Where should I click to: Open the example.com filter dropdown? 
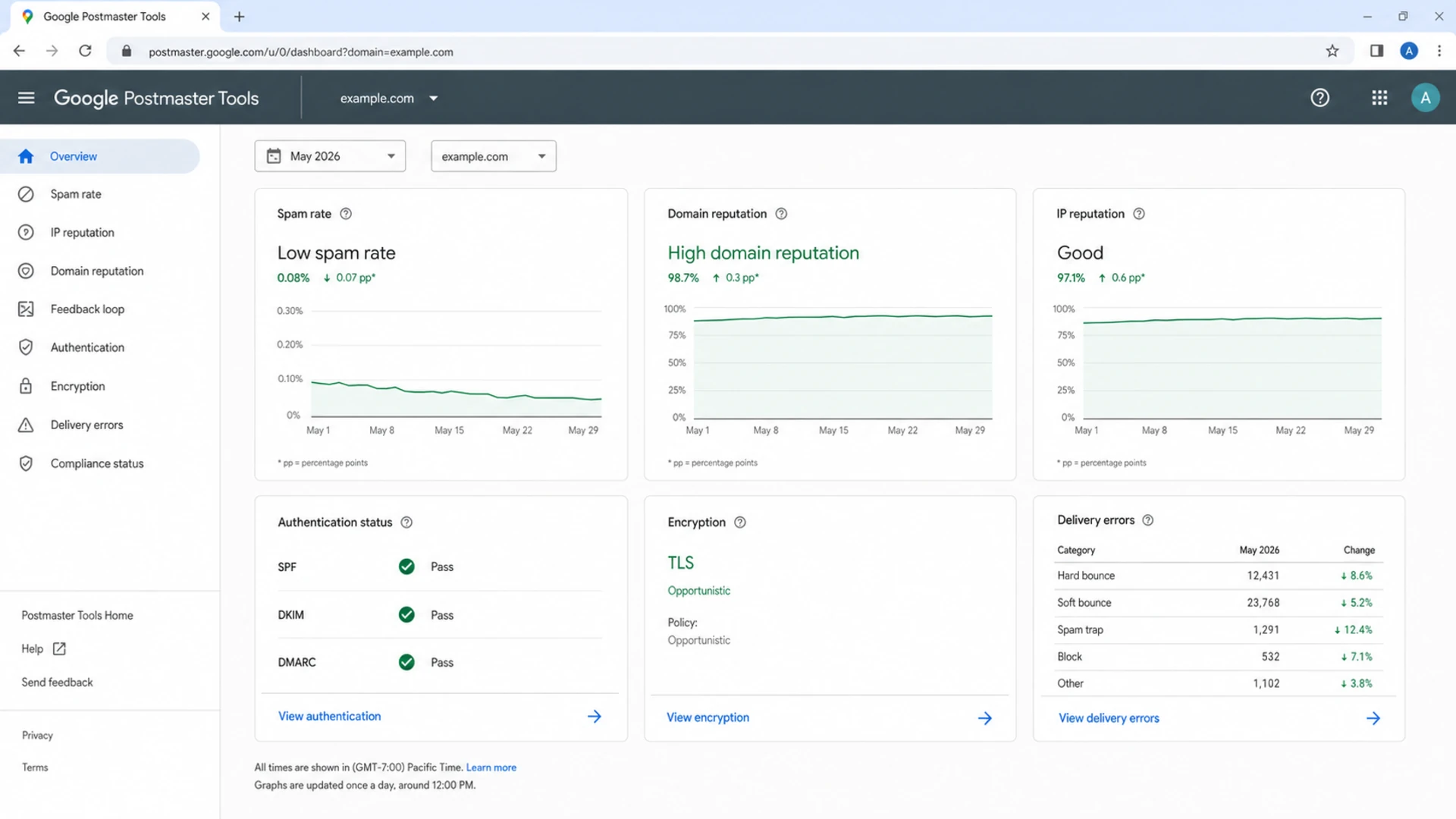[x=494, y=156]
